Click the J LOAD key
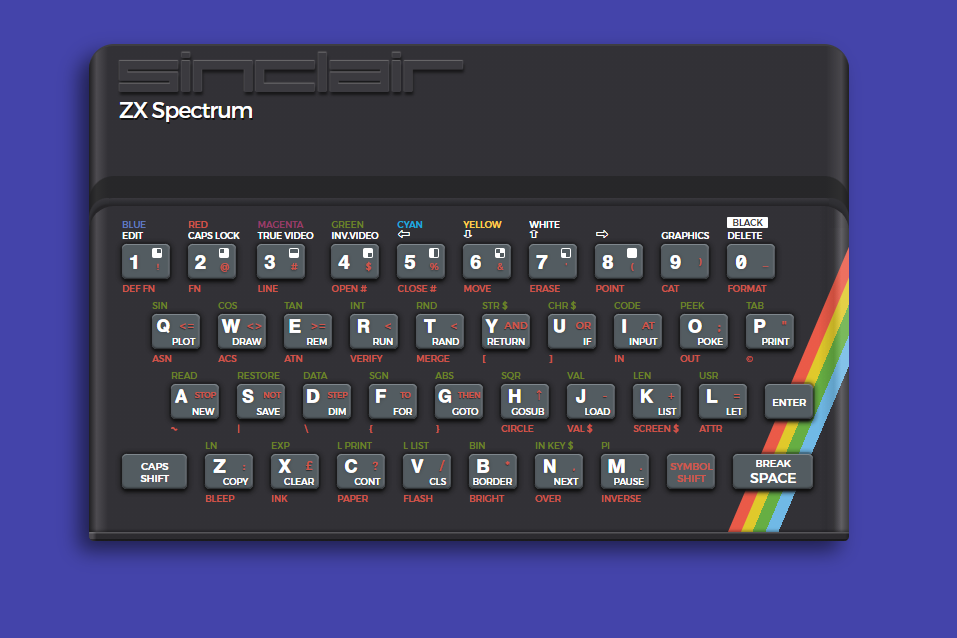Viewport: 957px width, 638px height. point(590,402)
